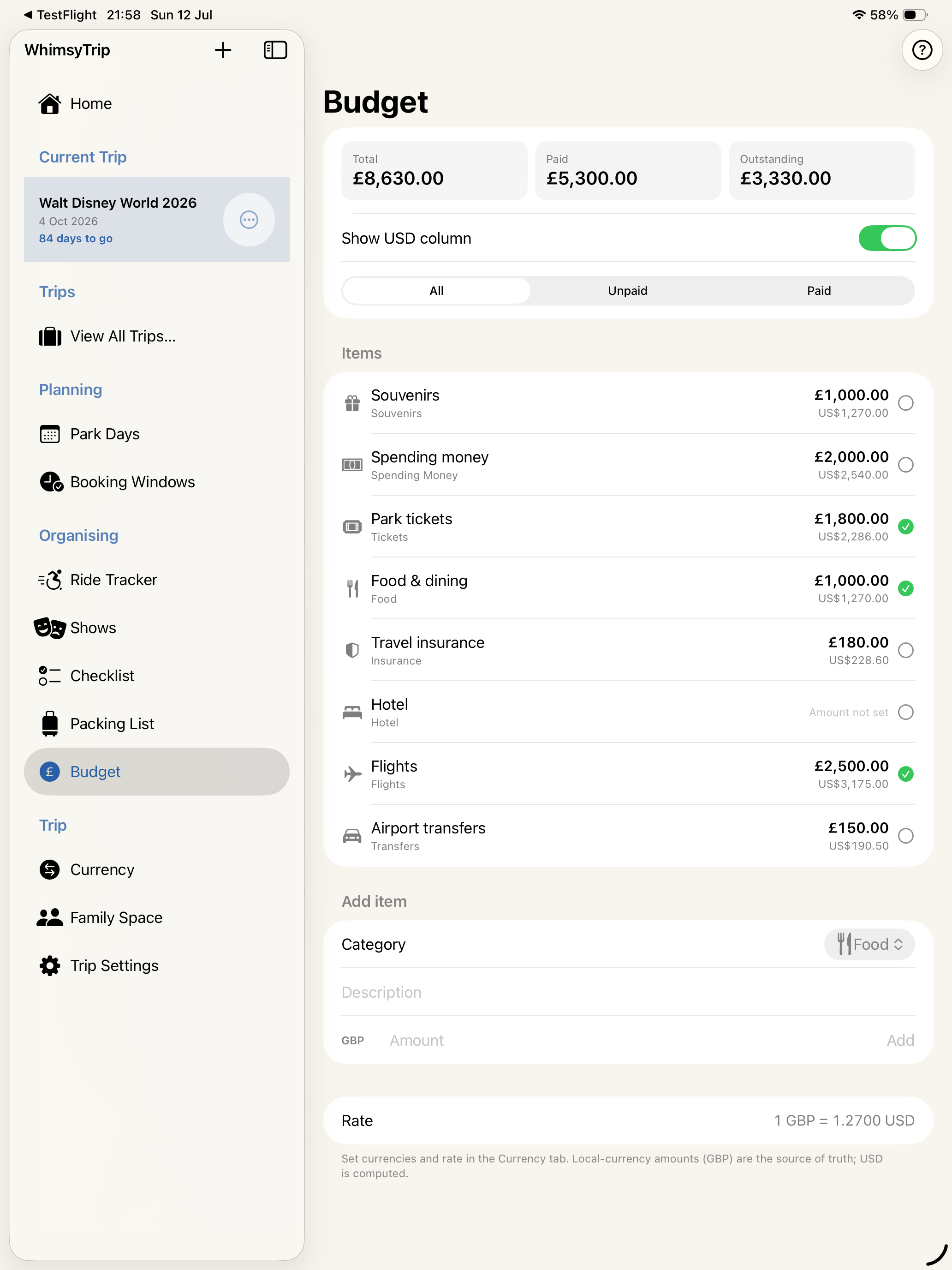Toggle the sidebar panel icon
Image resolution: width=952 pixels, height=1270 pixels.
point(275,50)
